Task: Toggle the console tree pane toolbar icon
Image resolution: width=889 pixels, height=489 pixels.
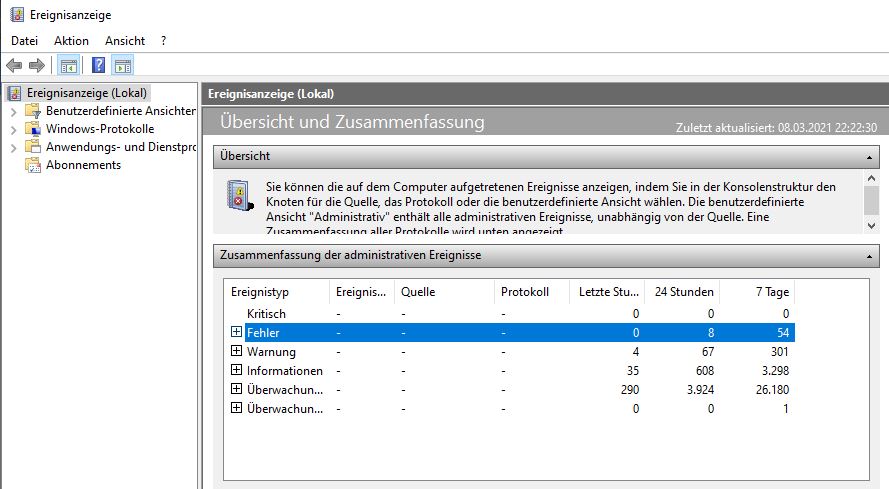Action: pyautogui.click(x=69, y=66)
